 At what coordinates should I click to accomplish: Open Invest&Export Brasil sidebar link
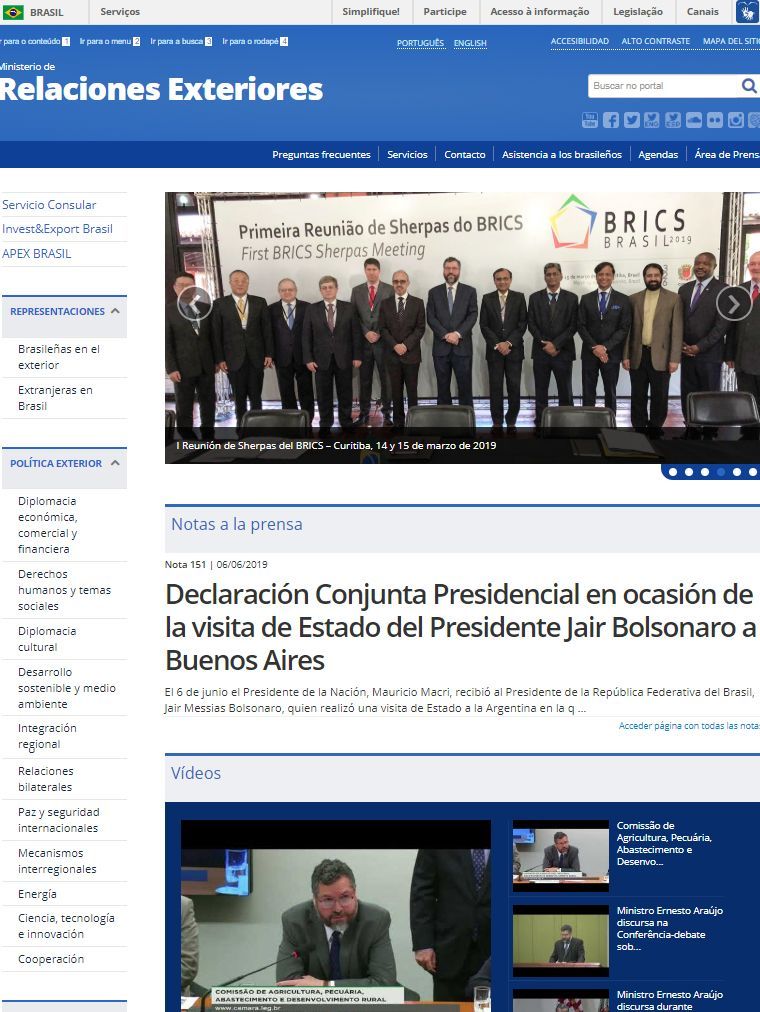[57, 229]
